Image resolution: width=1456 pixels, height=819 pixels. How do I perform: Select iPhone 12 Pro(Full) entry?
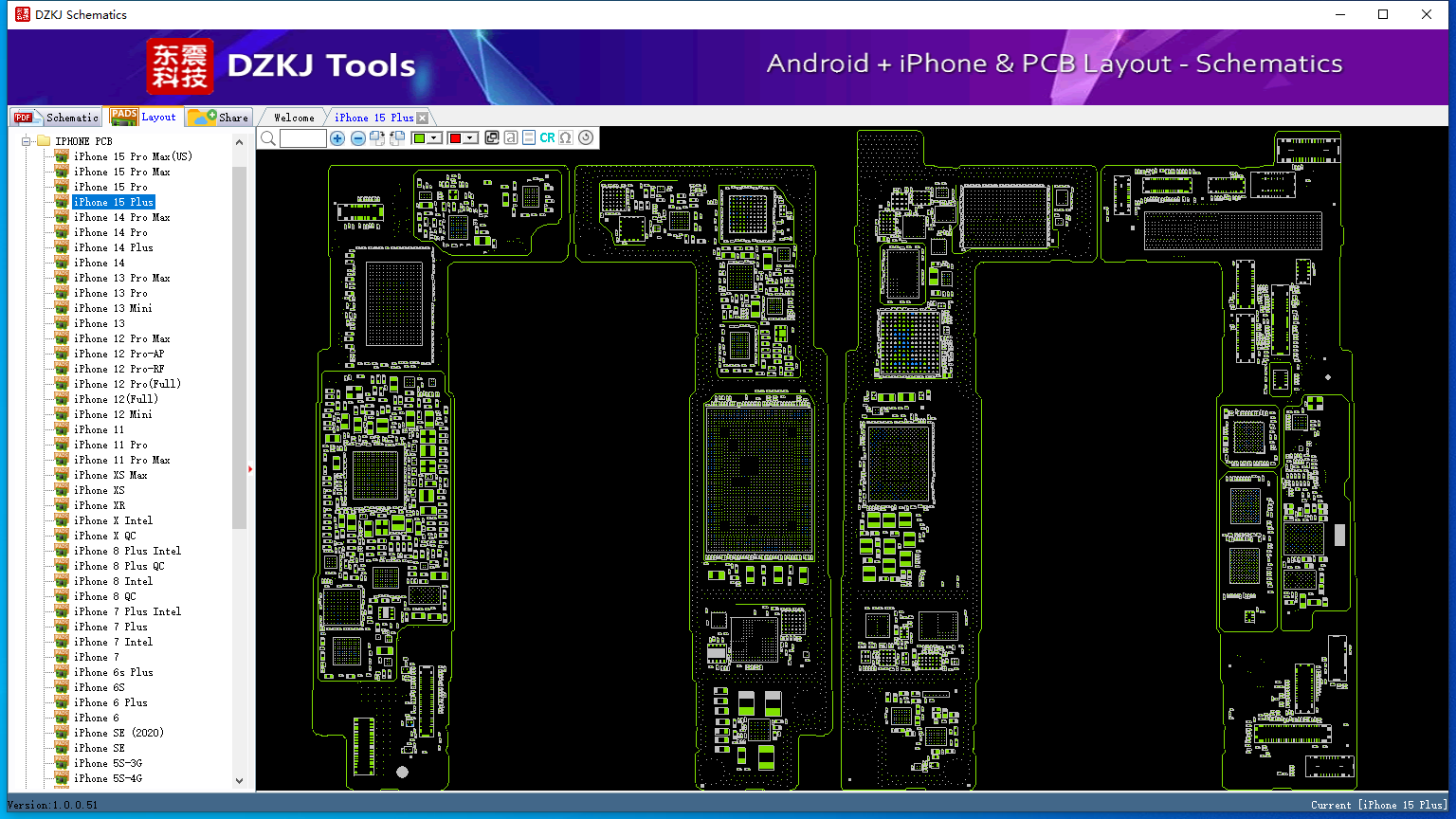(x=128, y=384)
